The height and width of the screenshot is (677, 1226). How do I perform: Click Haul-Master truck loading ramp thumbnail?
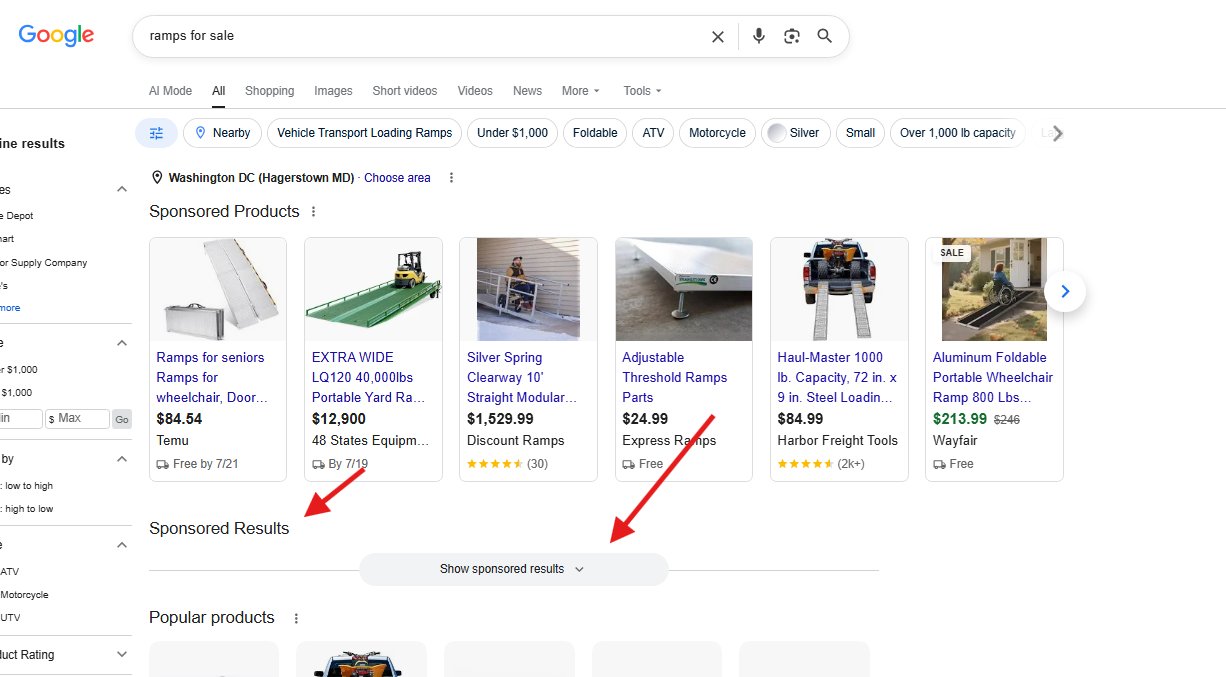(839, 290)
